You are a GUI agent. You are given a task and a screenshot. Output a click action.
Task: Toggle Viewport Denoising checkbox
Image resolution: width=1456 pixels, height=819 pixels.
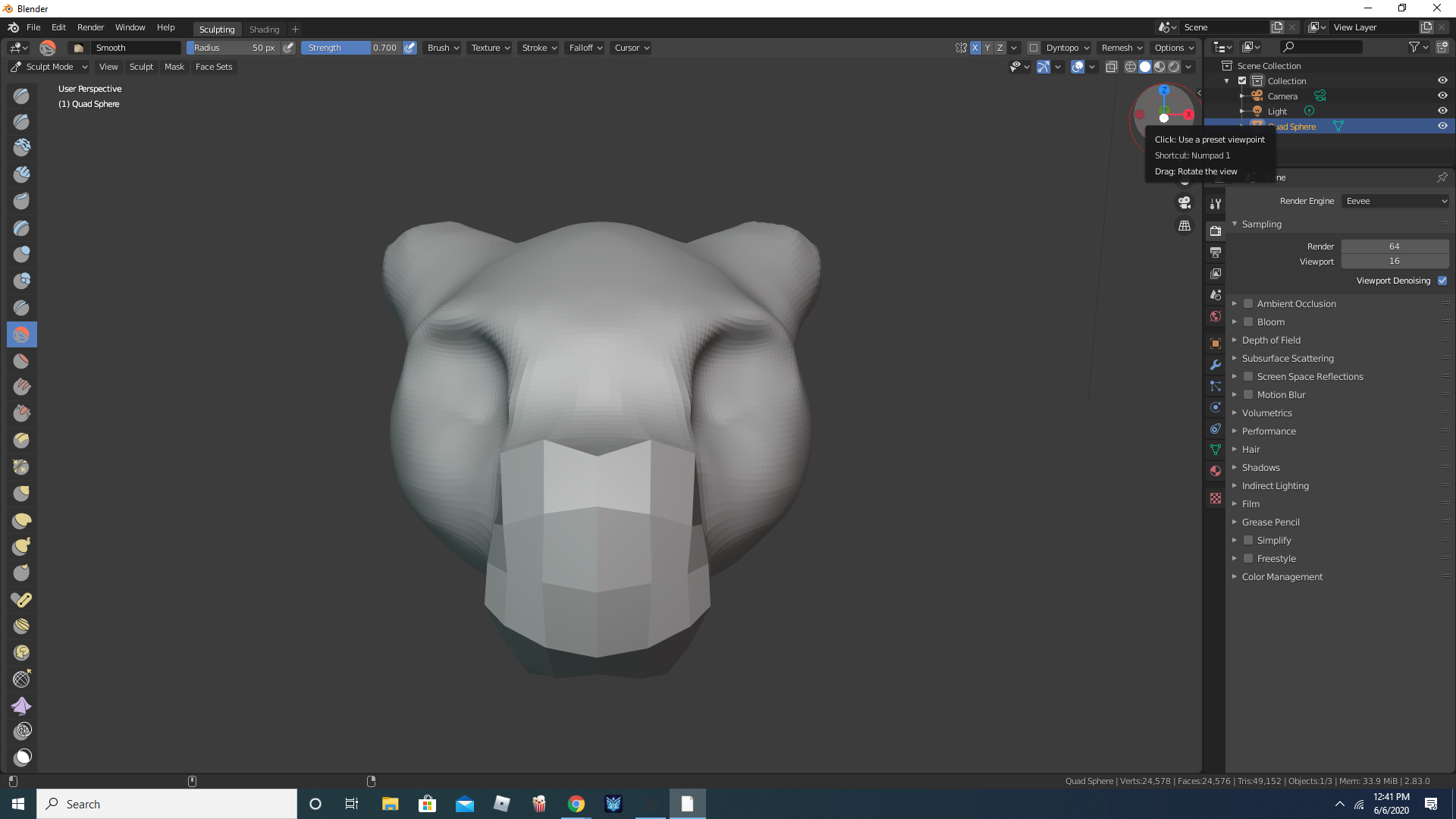click(x=1444, y=280)
